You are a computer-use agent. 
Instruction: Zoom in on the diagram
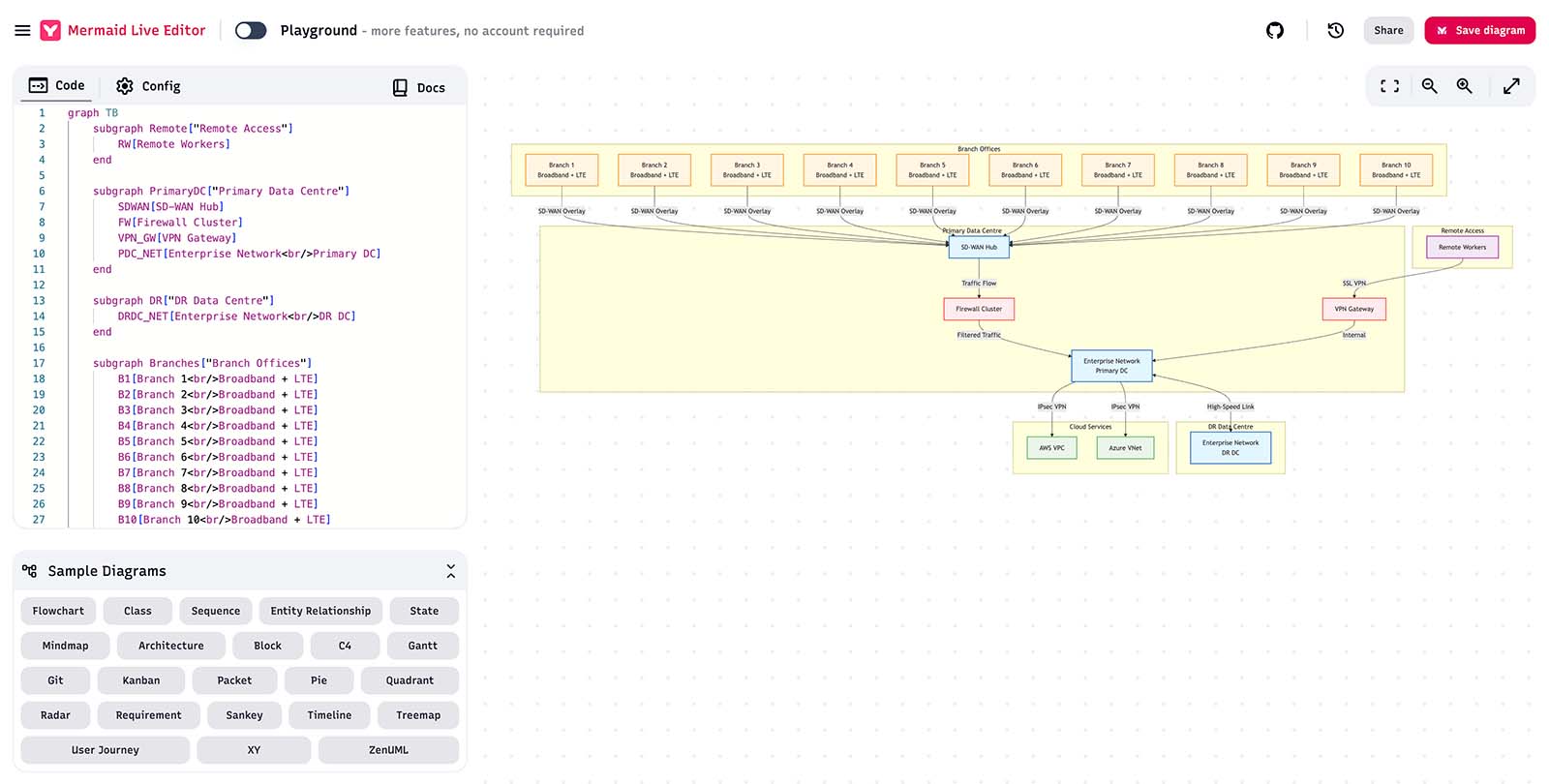1464,86
